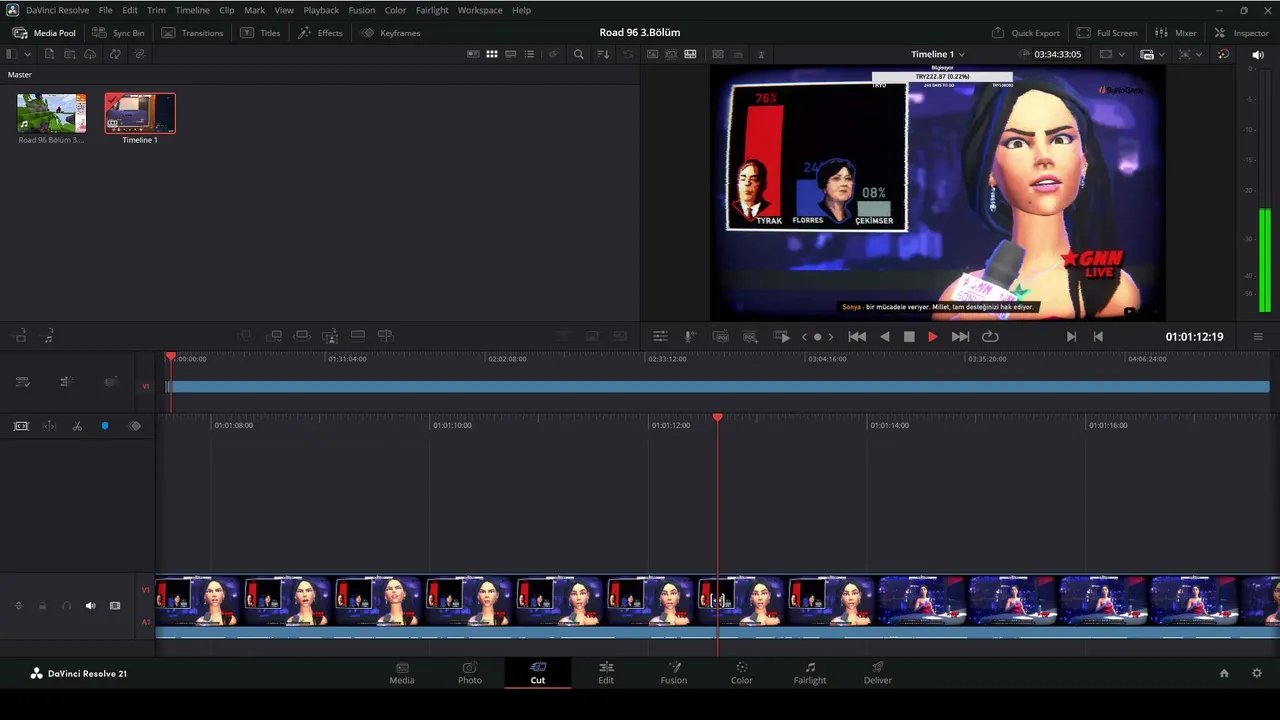1280x720 pixels.
Task: Click the Quick Export button
Action: (x=1025, y=33)
